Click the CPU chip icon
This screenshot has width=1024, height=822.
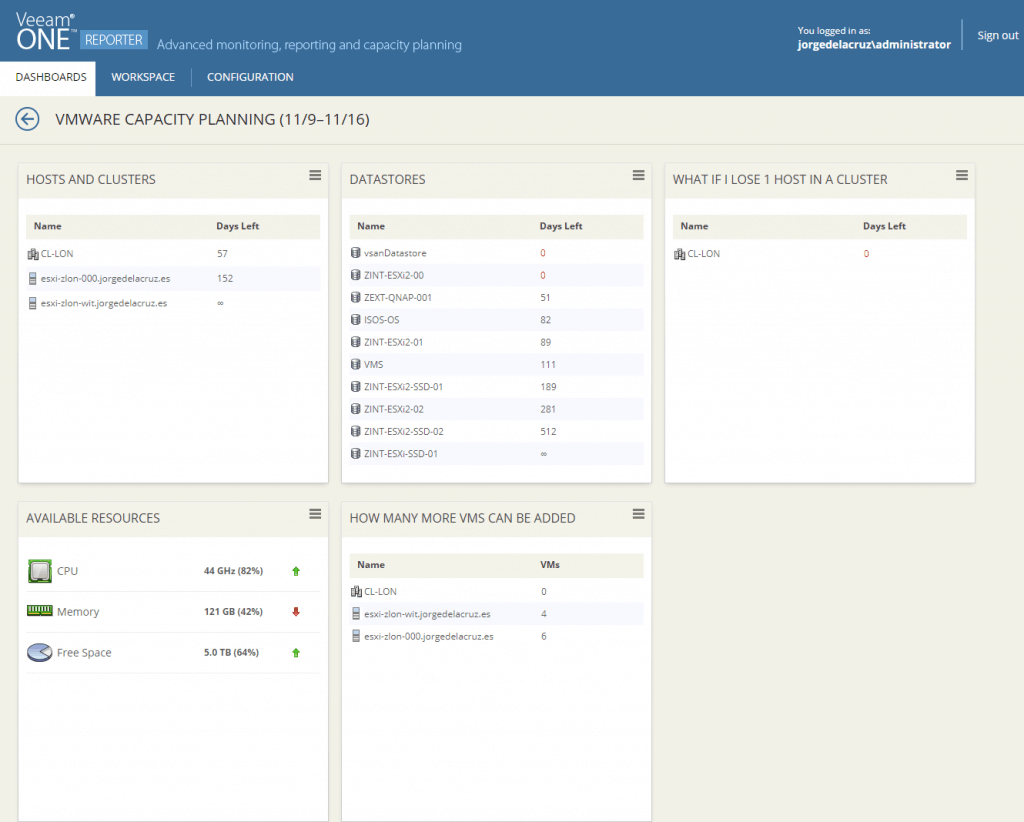(x=40, y=571)
